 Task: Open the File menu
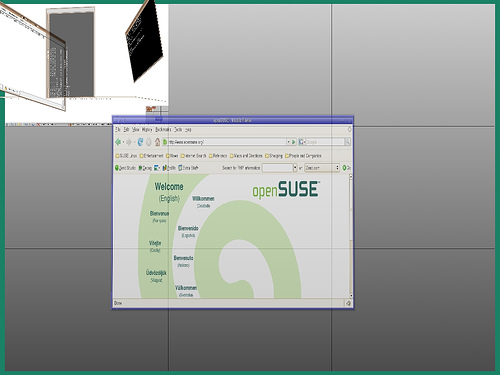click(118, 129)
